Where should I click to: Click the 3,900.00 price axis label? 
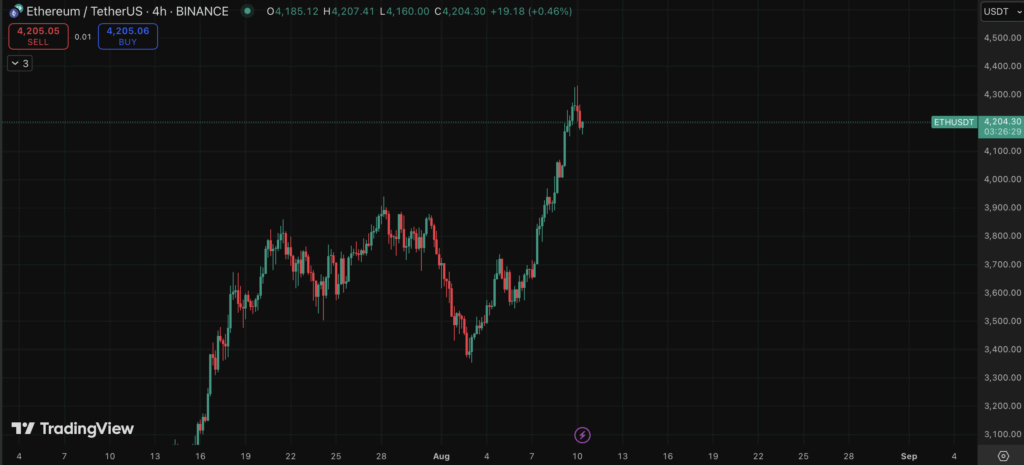click(x=1002, y=208)
